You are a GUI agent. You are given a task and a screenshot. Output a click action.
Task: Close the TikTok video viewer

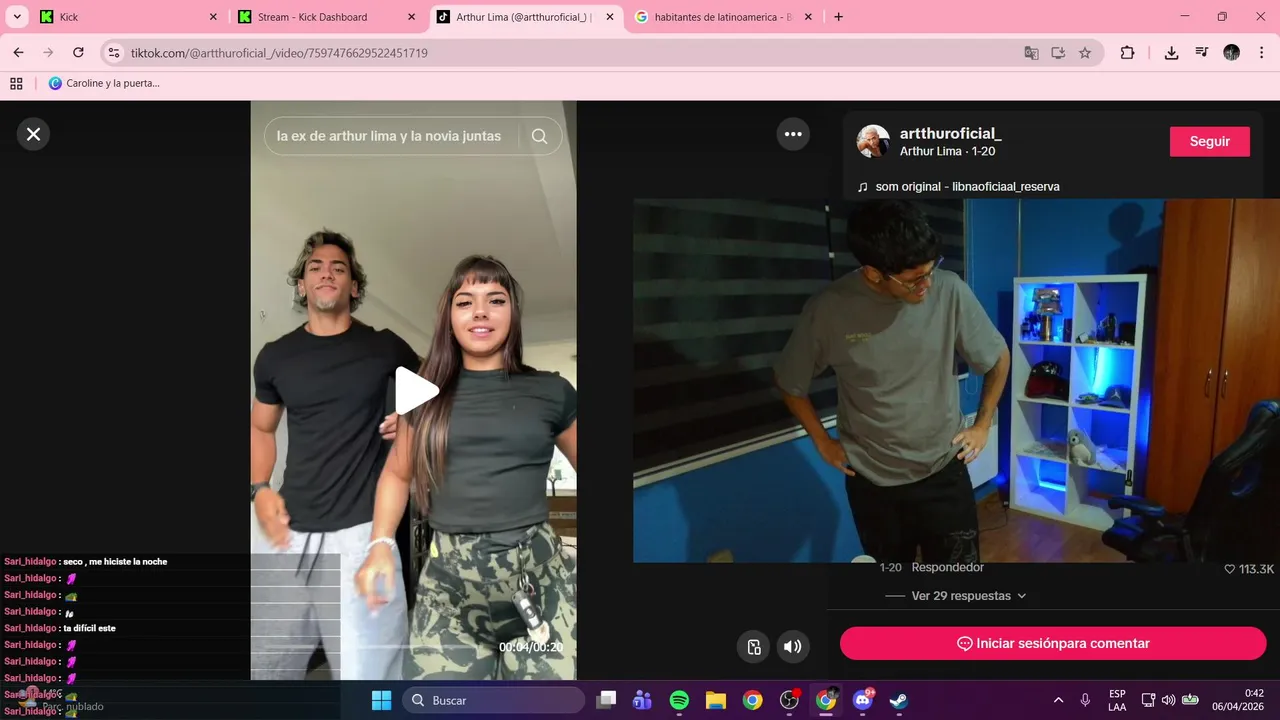coord(33,134)
